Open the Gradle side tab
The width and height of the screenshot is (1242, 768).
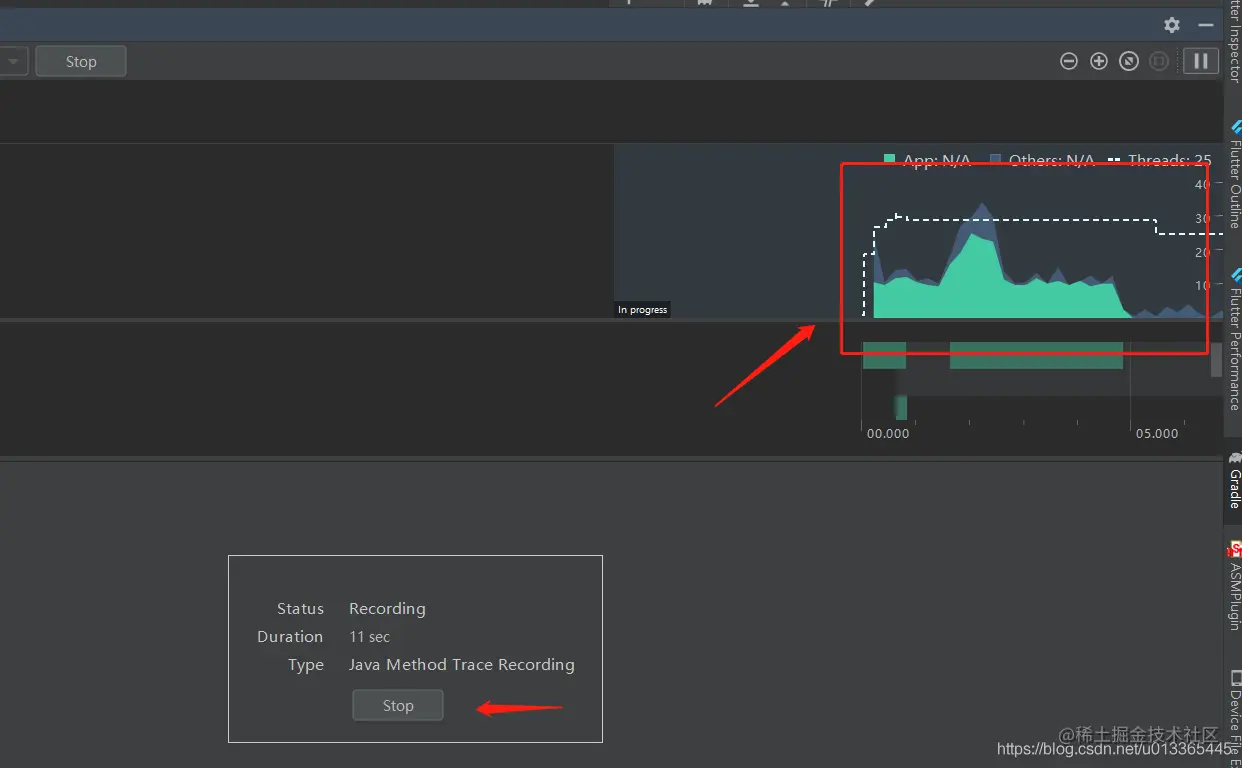click(1234, 481)
